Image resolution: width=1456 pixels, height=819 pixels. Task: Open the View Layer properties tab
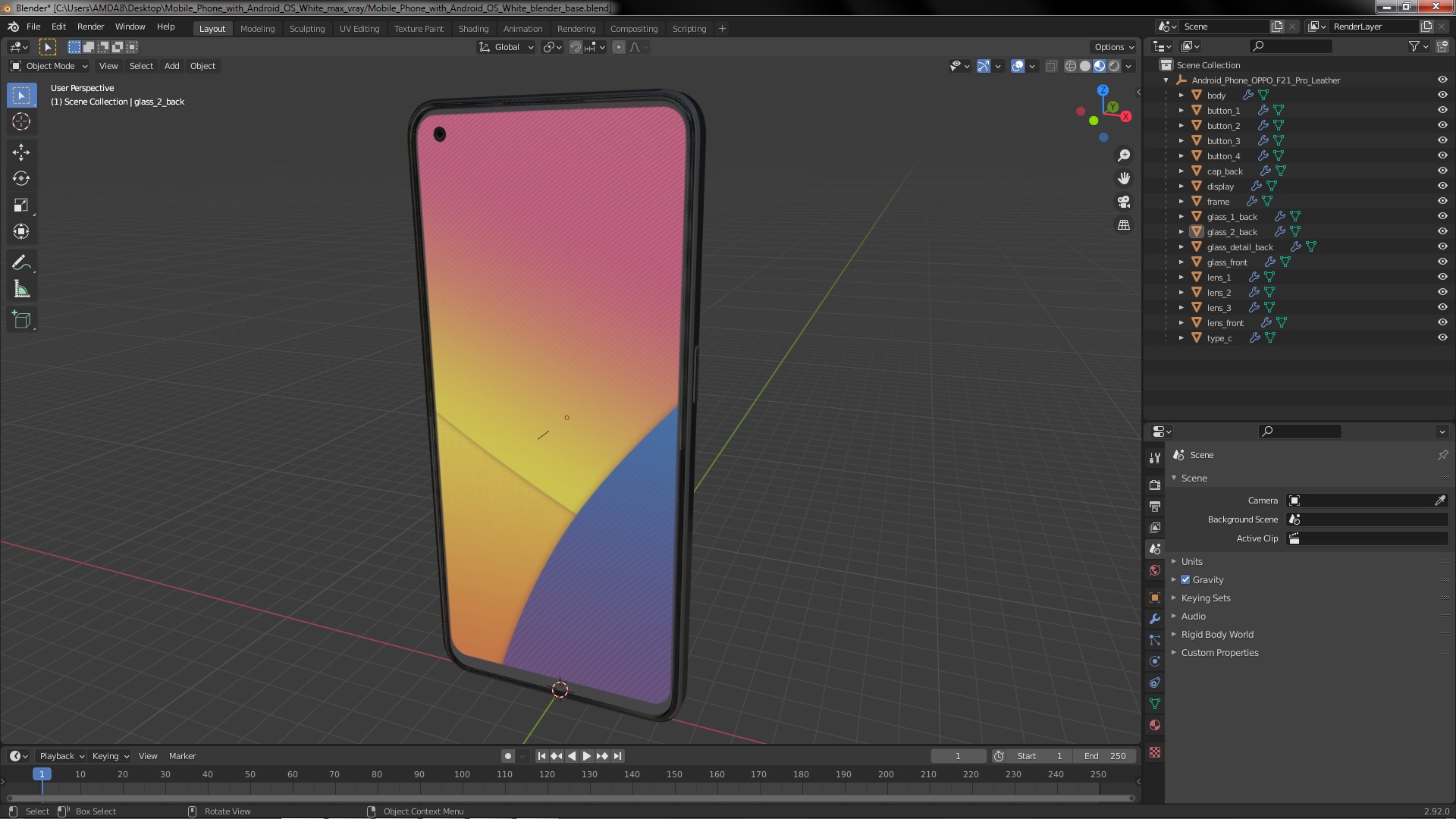coord(1155,527)
